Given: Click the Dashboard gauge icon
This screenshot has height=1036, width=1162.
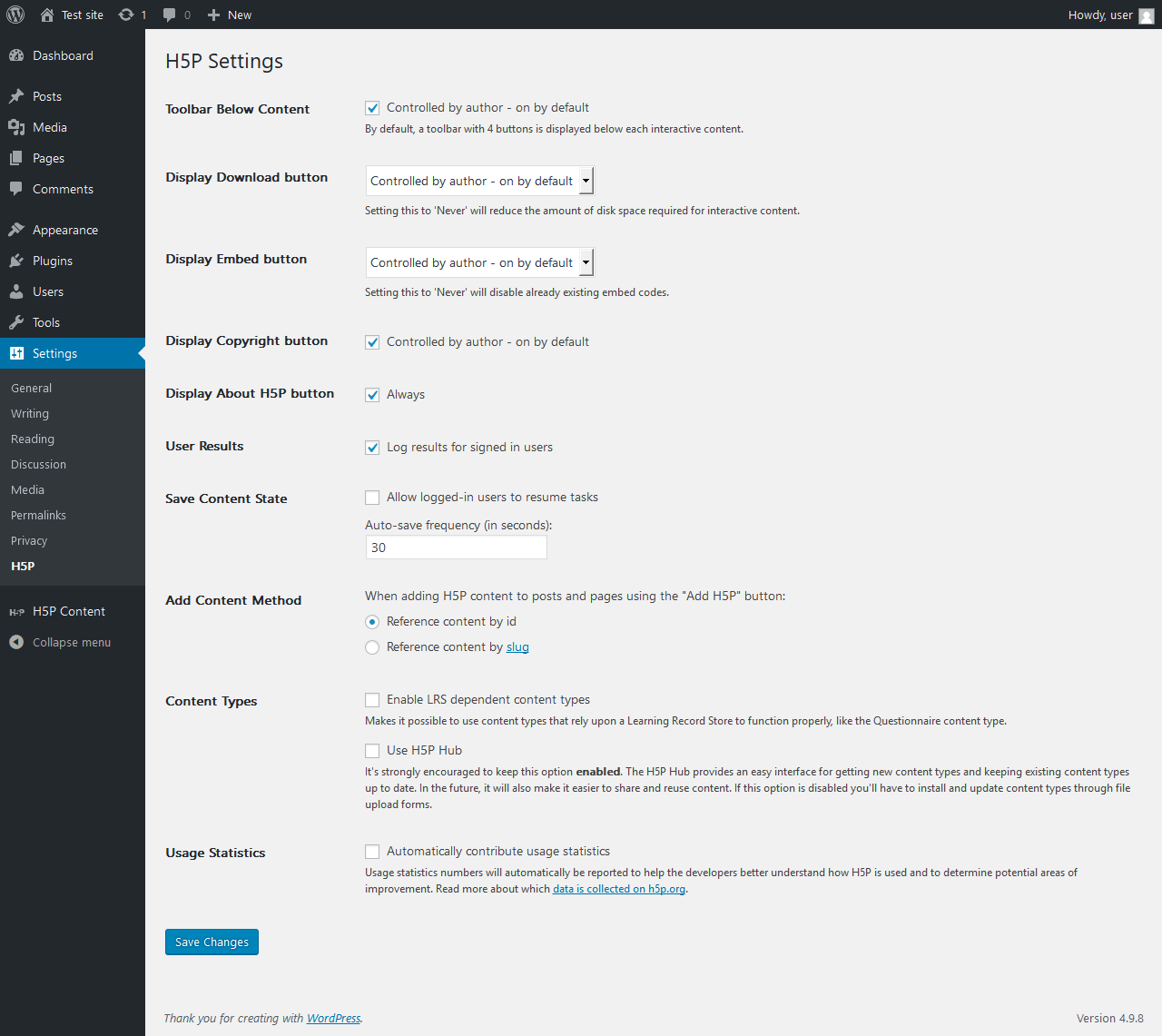Looking at the screenshot, I should pos(16,55).
